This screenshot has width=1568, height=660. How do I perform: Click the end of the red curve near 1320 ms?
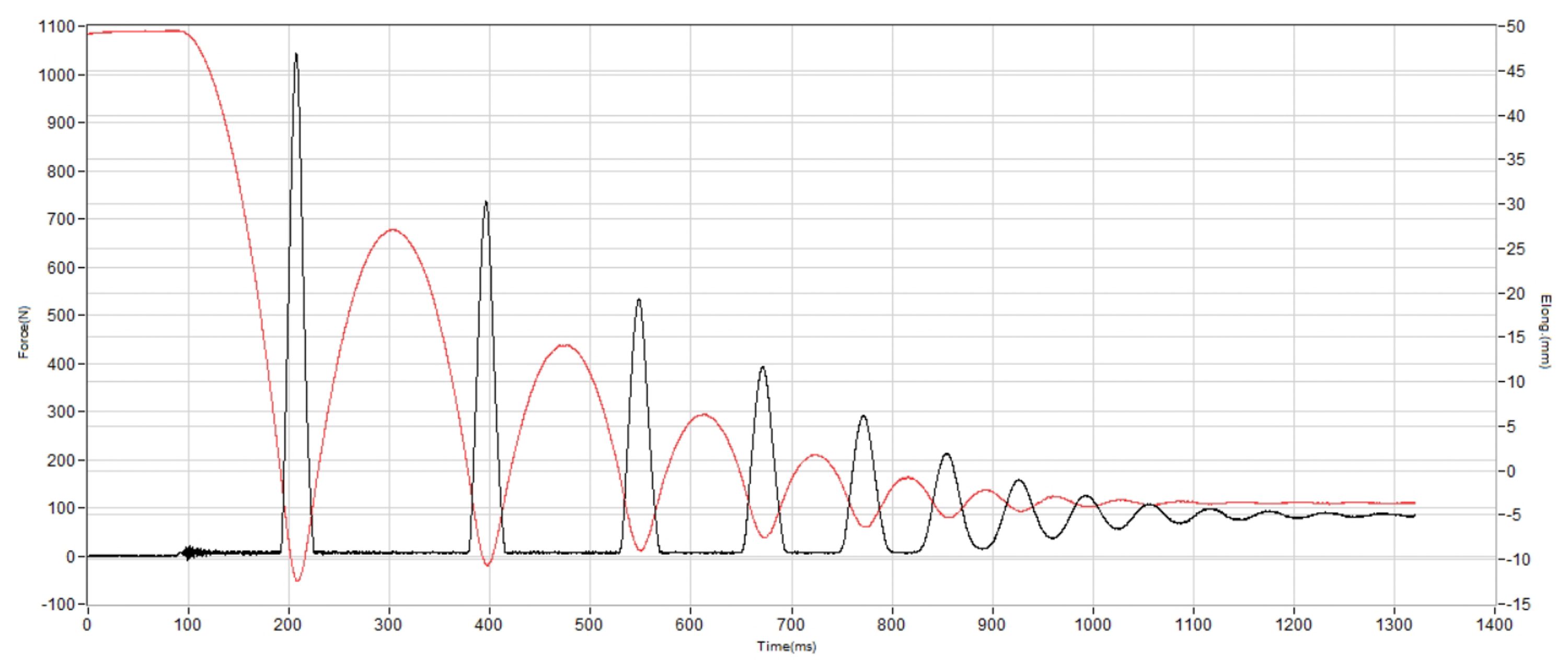click(1413, 503)
